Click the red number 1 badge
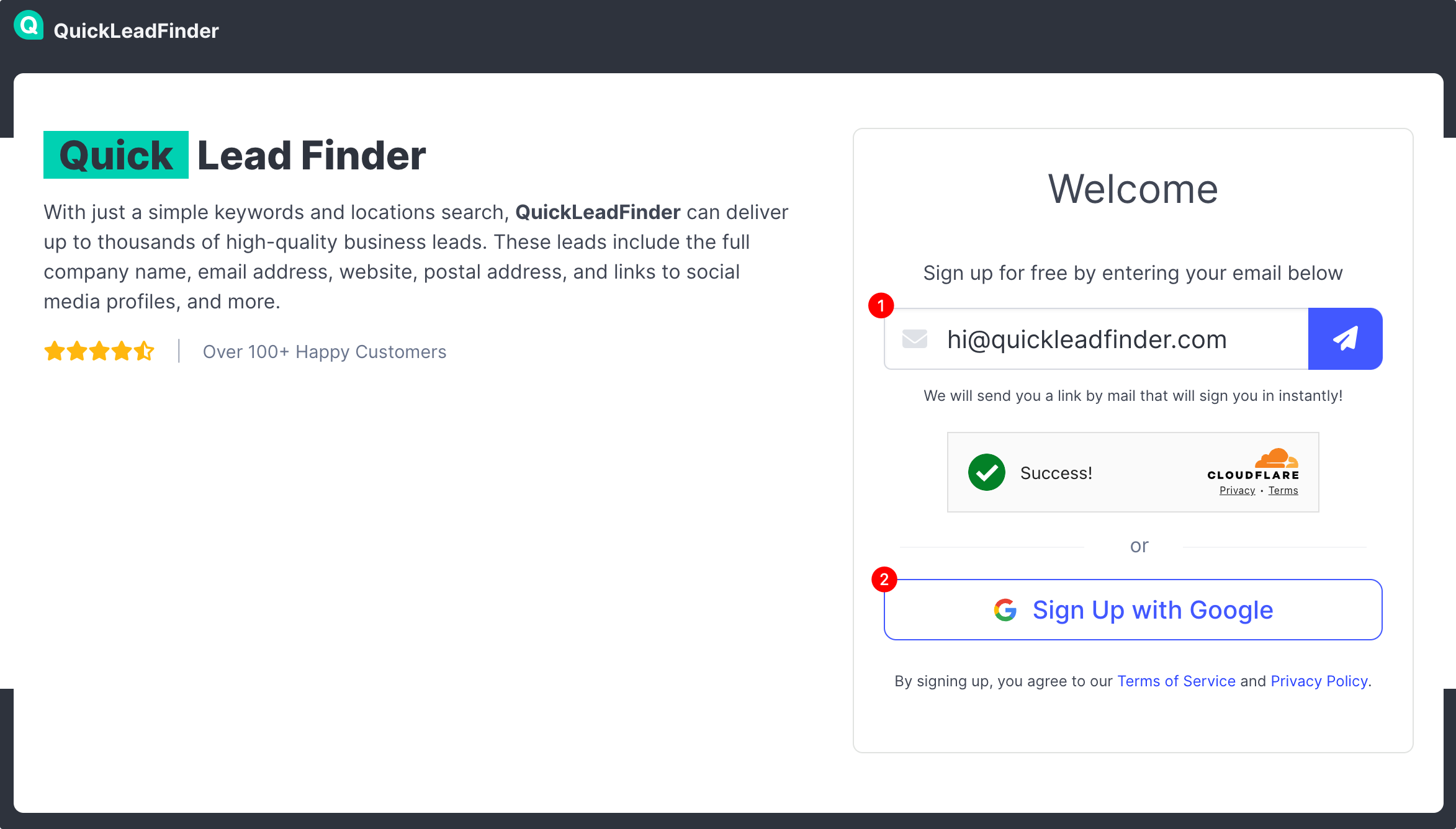The width and height of the screenshot is (1456, 829). 881,305
